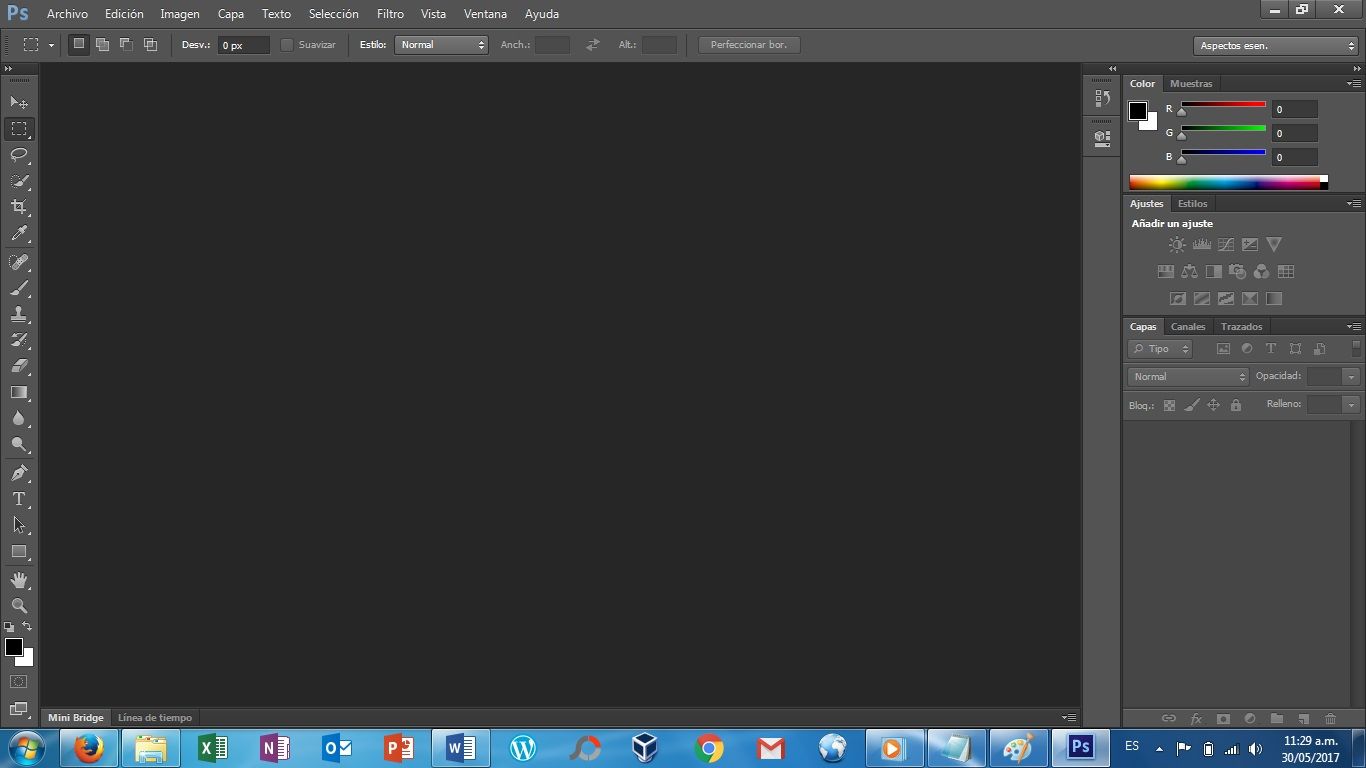
Task: Open the Filtro menu
Action: tap(390, 14)
